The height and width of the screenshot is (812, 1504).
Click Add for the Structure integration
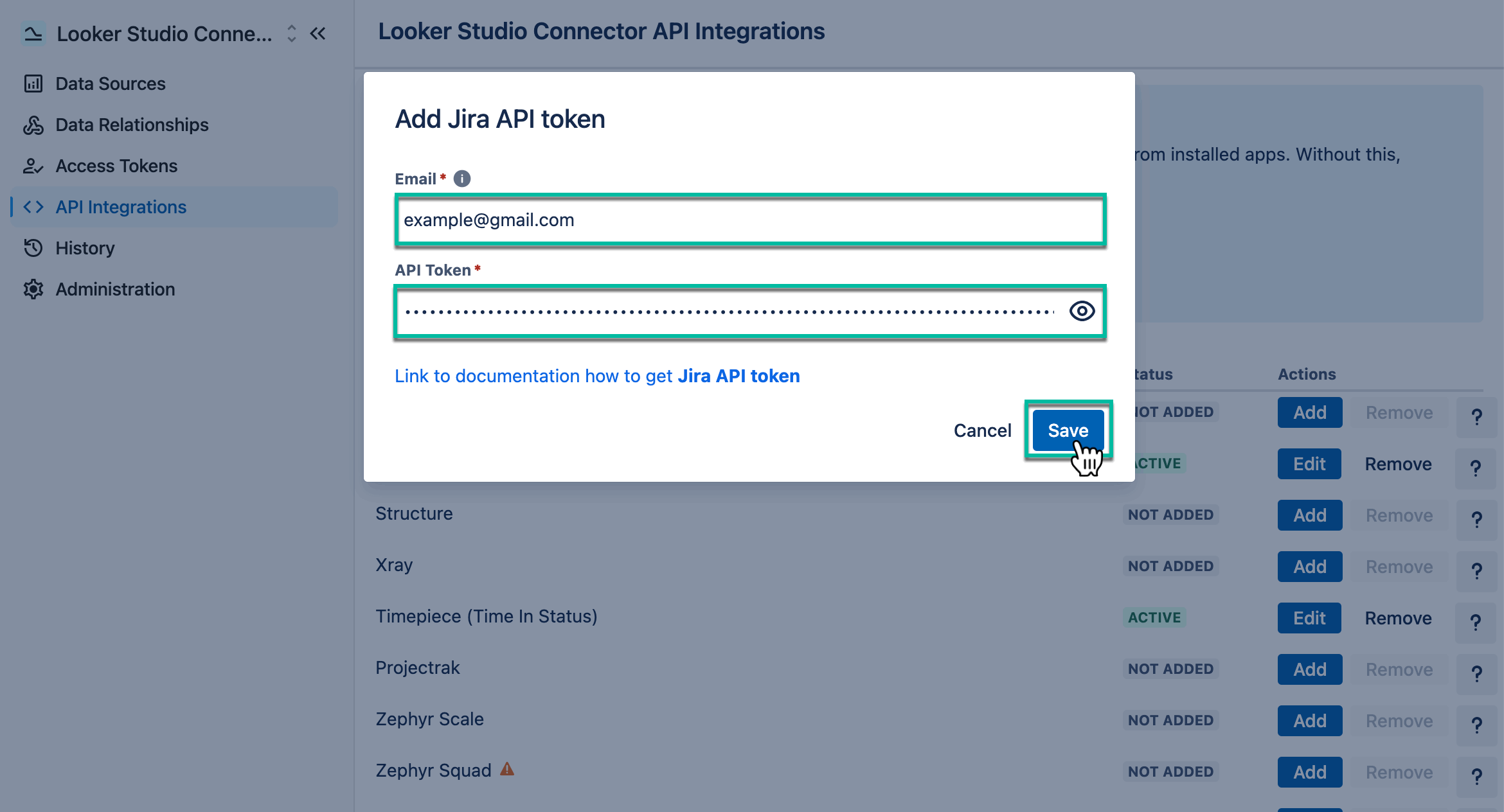coord(1309,515)
